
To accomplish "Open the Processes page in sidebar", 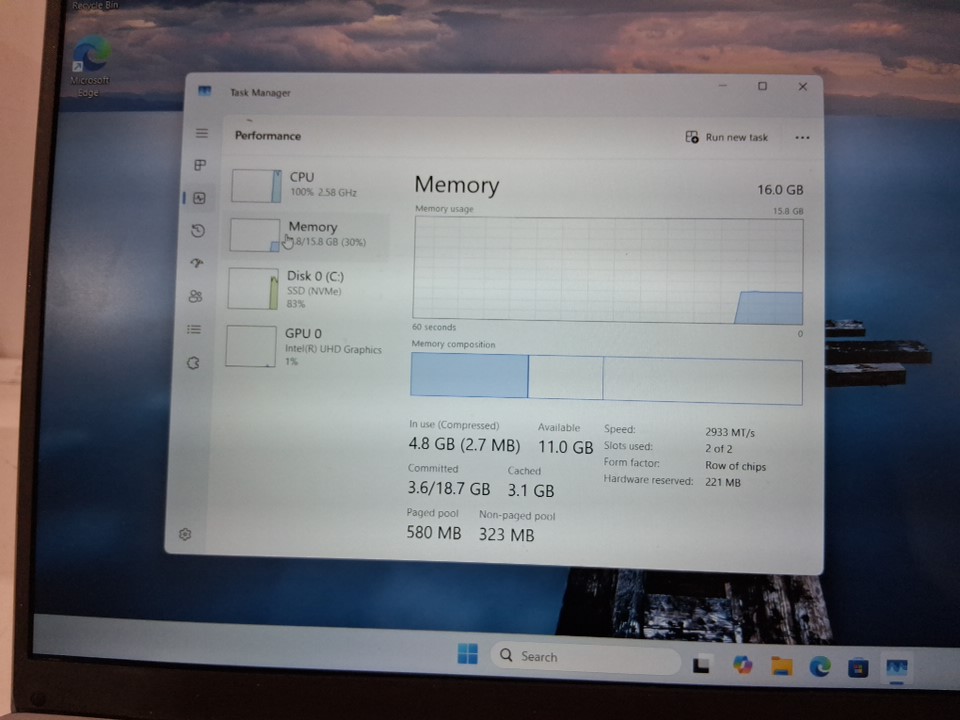I will 200,165.
